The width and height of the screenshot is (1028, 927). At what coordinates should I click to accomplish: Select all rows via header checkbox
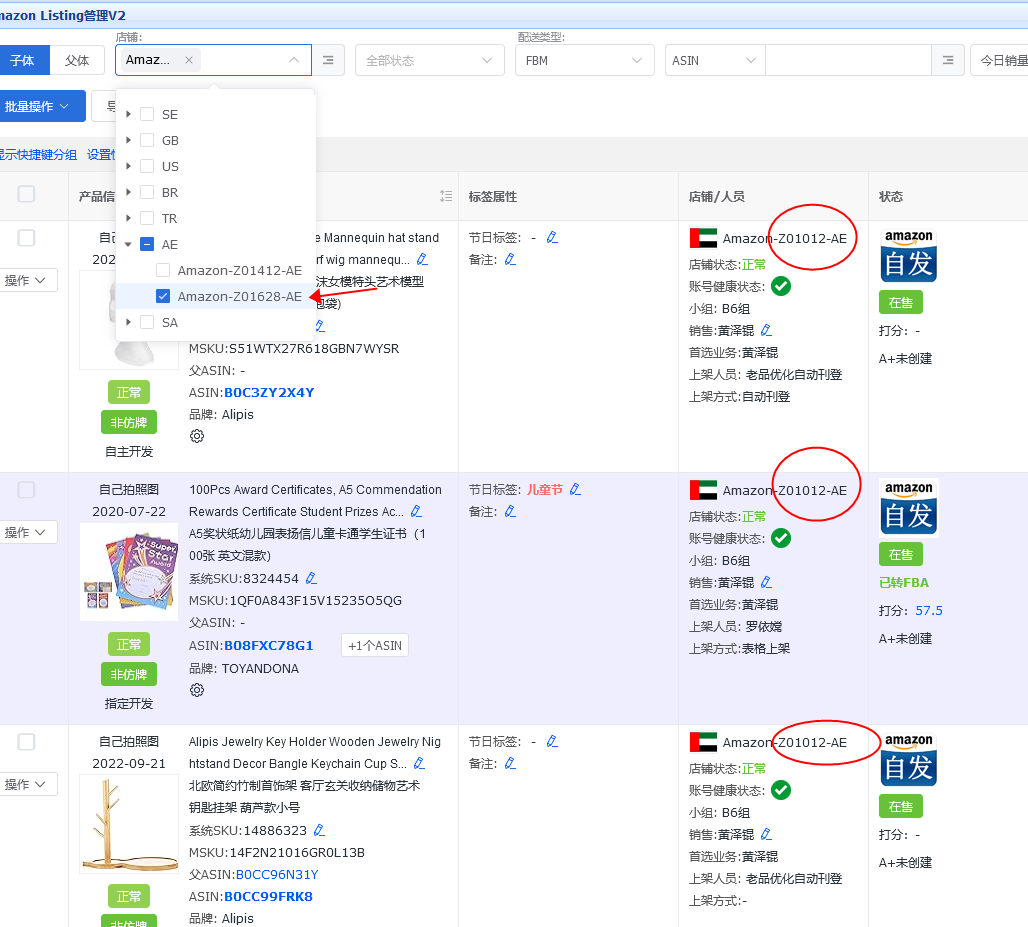tap(26, 194)
